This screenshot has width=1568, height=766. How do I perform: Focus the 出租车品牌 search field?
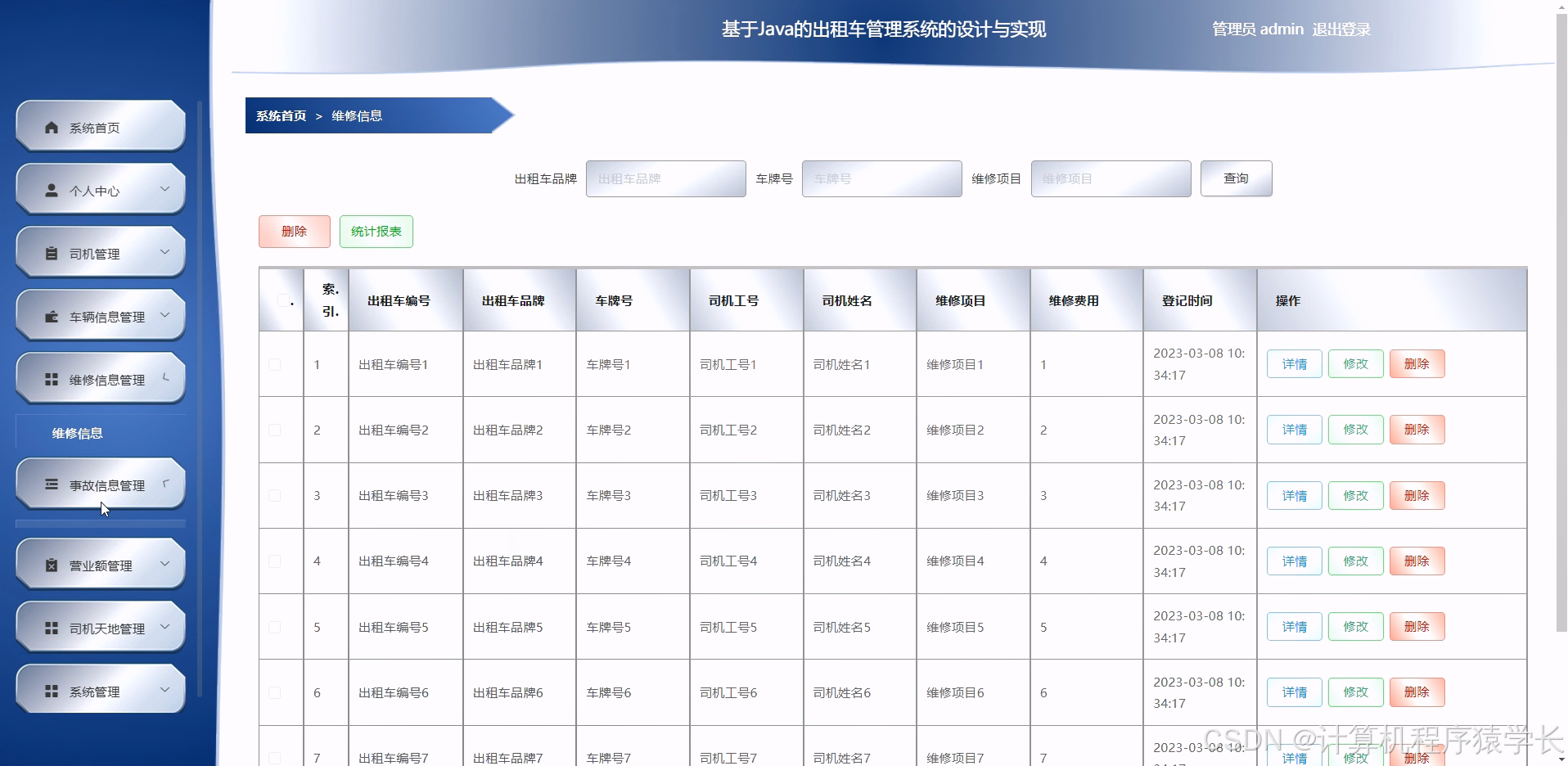[x=666, y=178]
